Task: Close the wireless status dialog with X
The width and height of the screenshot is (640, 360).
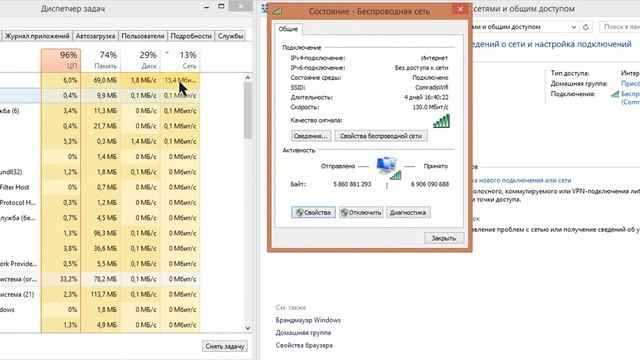Action: 460,9
